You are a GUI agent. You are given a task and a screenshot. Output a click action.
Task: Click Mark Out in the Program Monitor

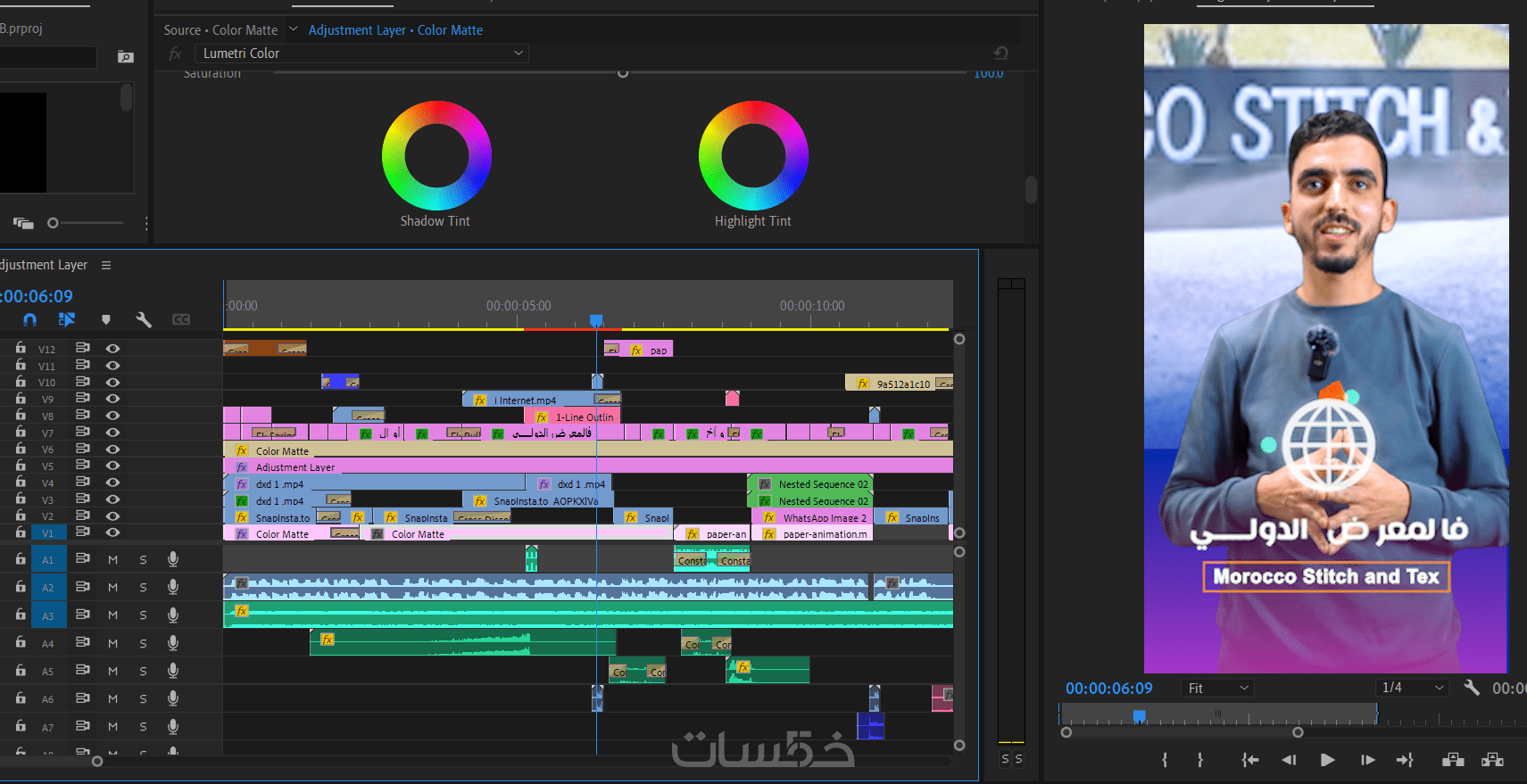tap(1200, 760)
